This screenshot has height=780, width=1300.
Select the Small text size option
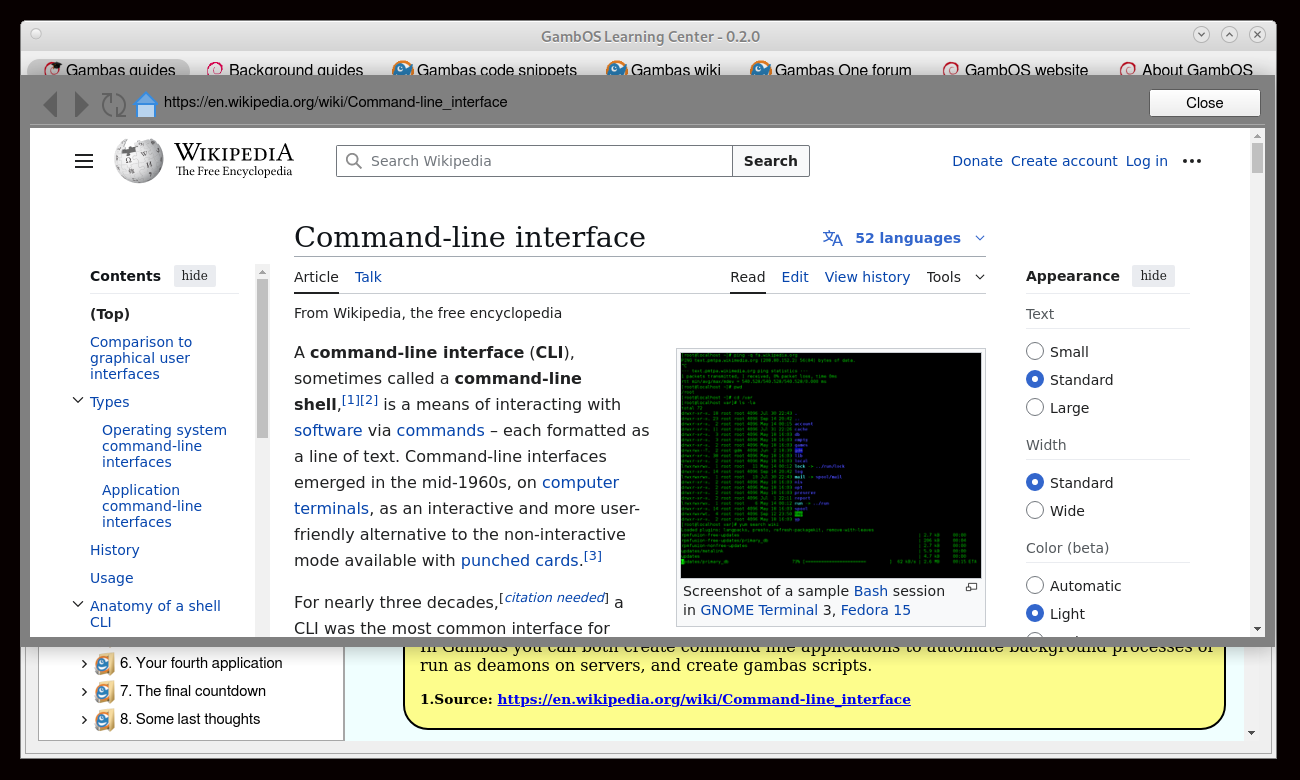(x=1035, y=352)
